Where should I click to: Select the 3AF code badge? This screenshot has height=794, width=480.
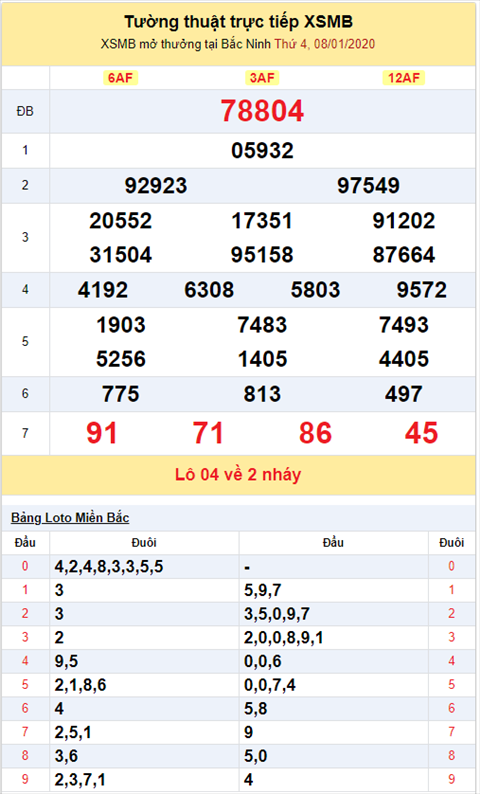click(x=262, y=78)
